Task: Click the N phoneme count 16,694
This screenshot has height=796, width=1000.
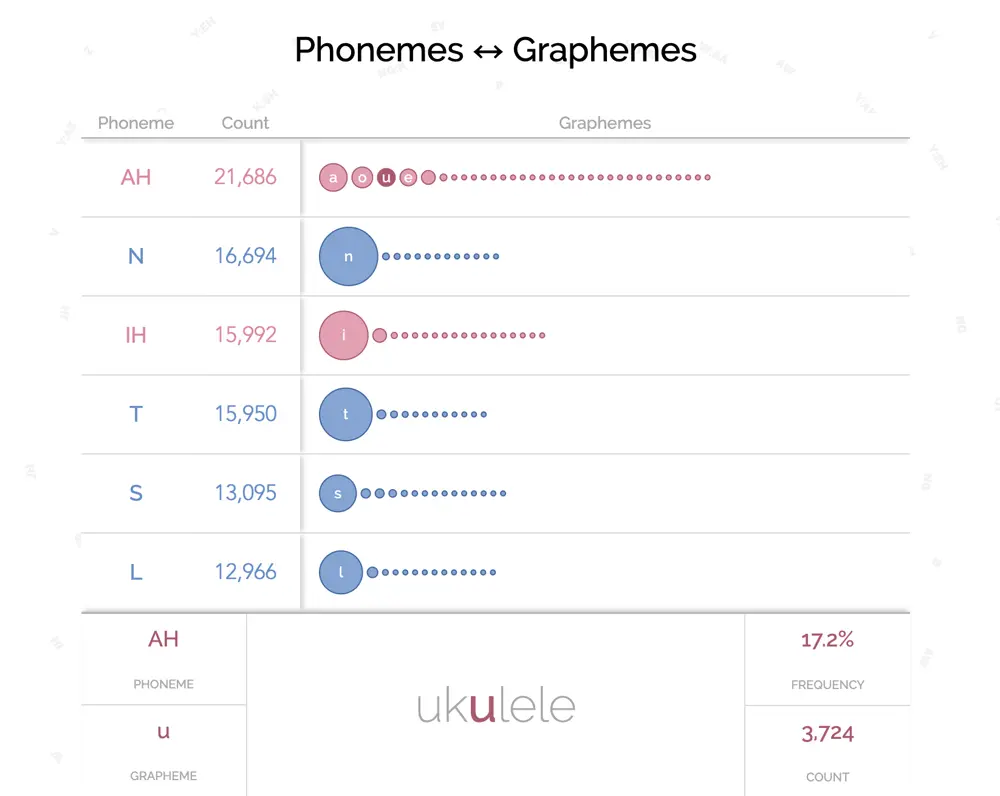Action: (x=245, y=256)
